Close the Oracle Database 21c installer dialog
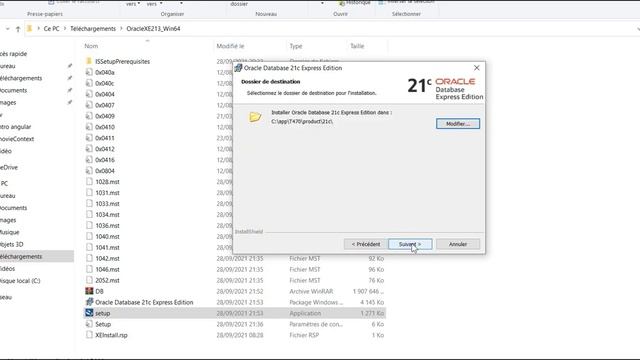 pyautogui.click(x=476, y=68)
